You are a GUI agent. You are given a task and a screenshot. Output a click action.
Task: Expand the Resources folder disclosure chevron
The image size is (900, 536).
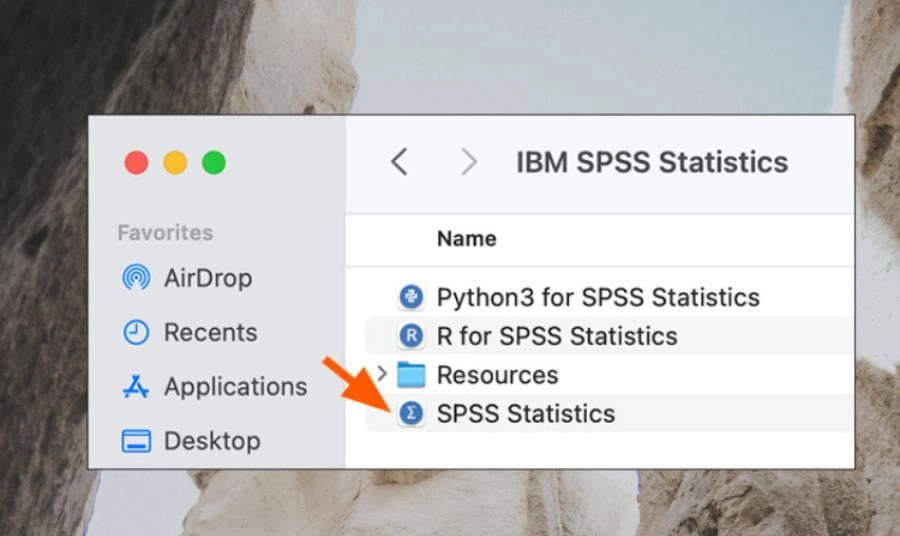(382, 374)
